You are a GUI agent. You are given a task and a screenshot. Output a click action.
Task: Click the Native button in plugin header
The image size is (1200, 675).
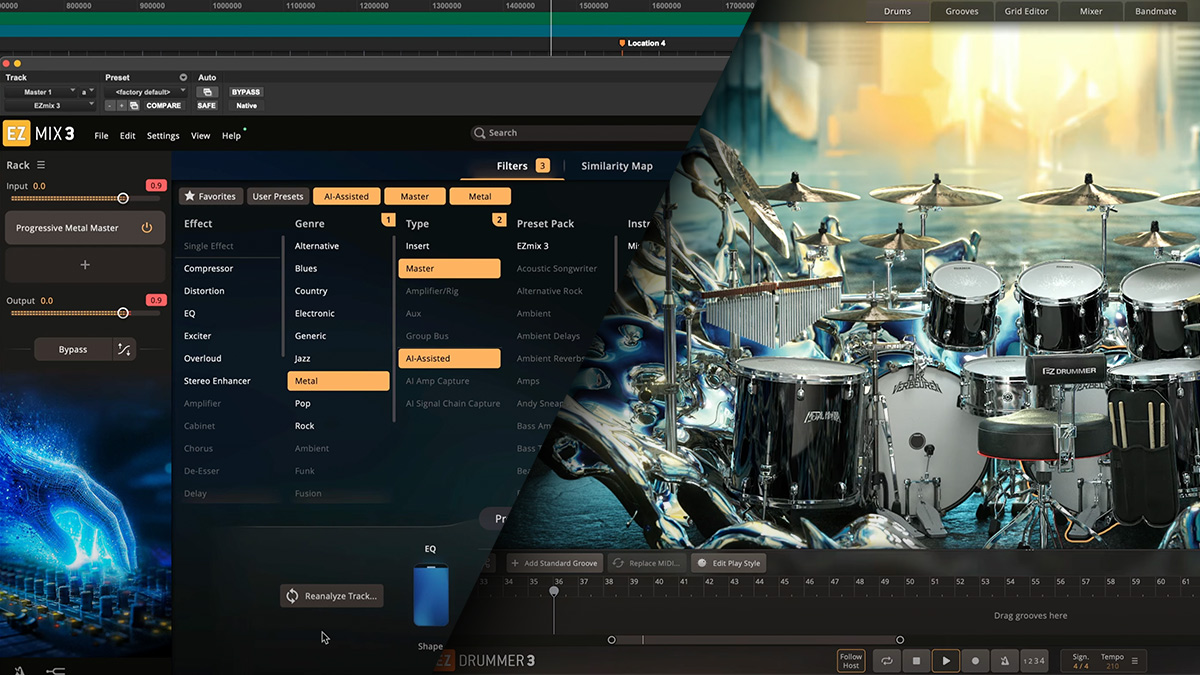[246, 105]
